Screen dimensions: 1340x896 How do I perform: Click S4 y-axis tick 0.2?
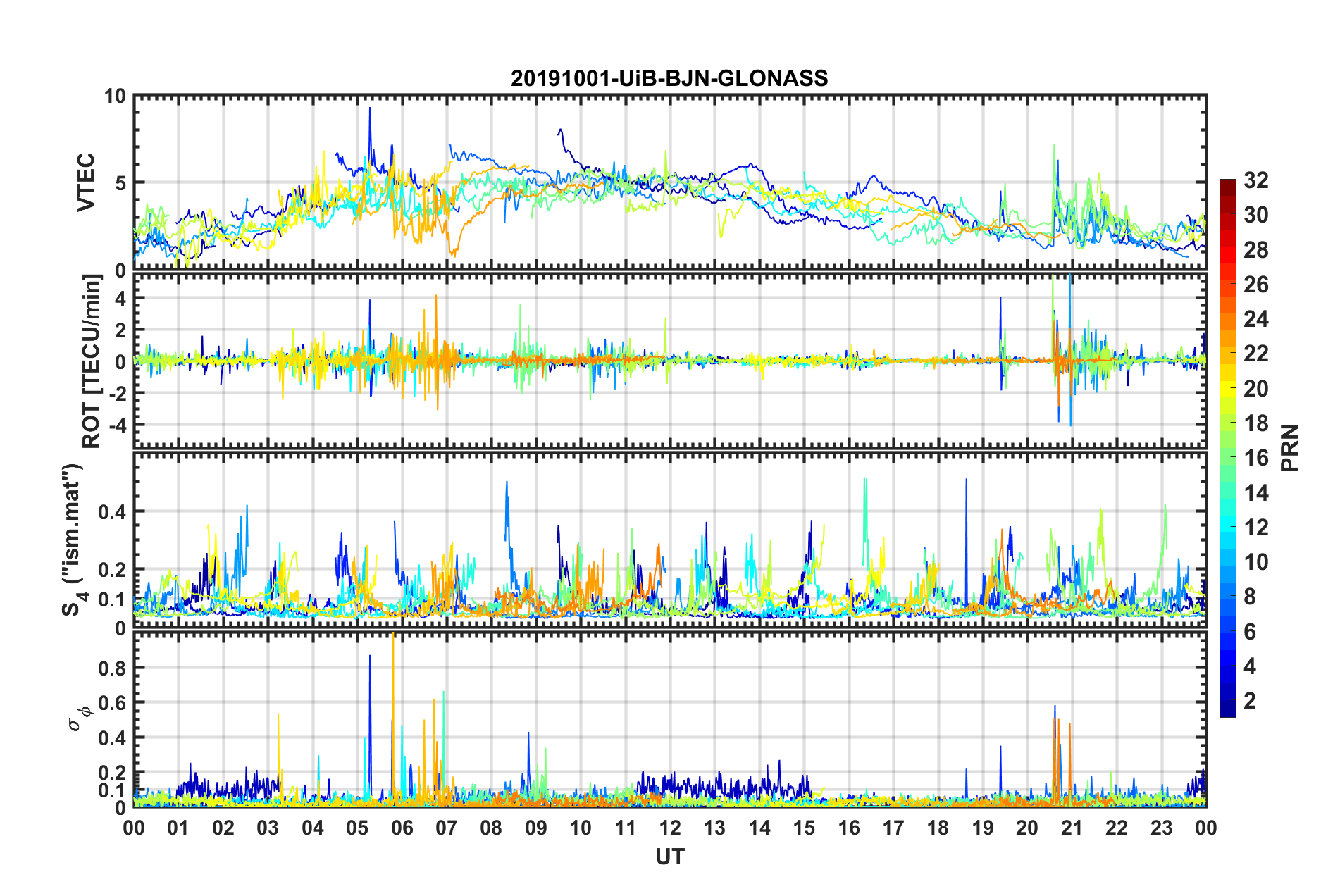click(x=112, y=570)
